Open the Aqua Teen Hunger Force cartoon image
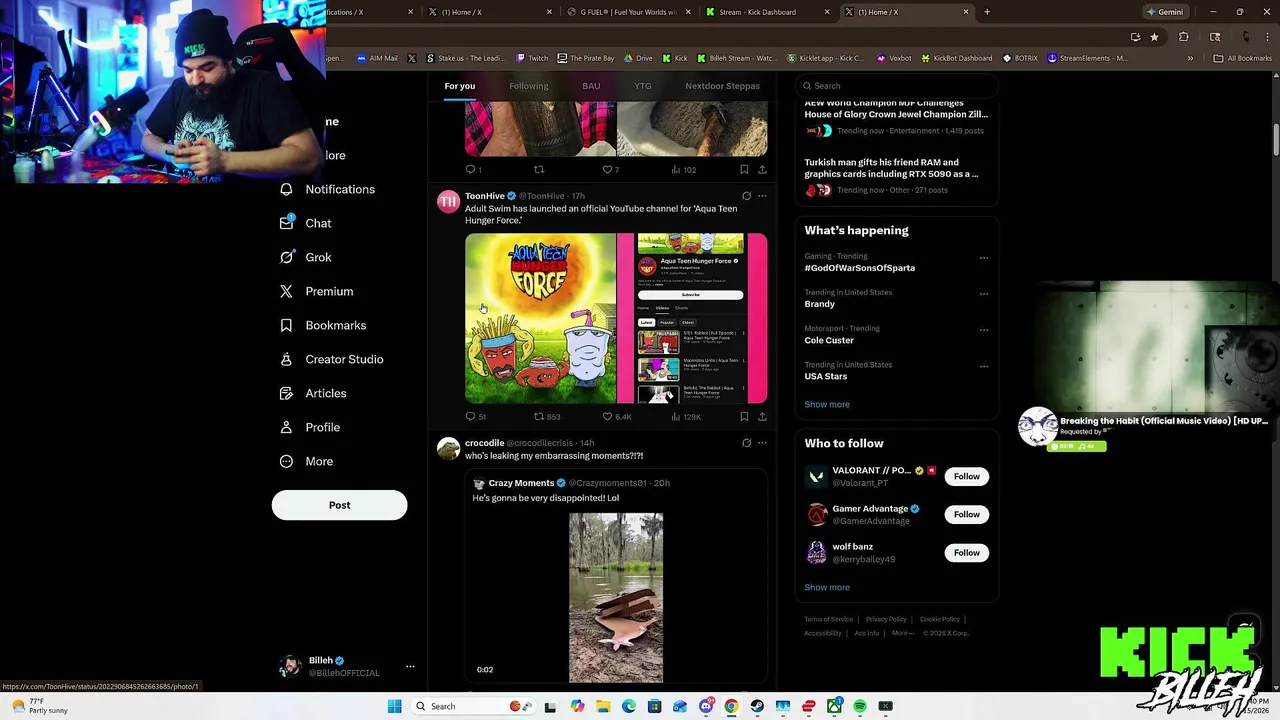 pyautogui.click(x=540, y=318)
